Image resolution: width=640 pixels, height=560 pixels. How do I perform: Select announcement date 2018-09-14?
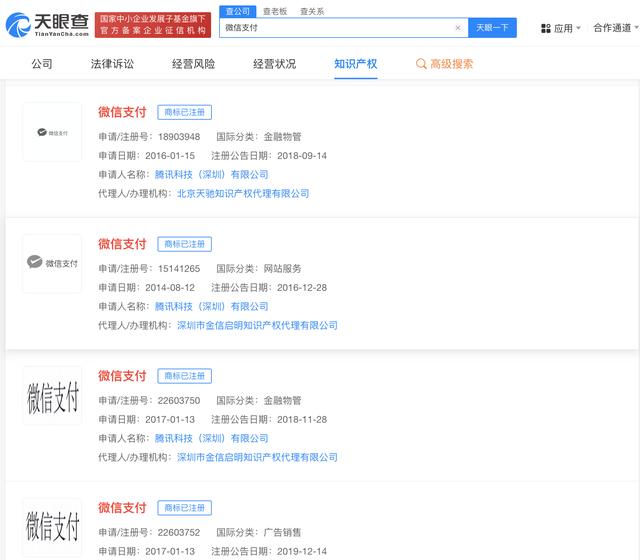click(x=302, y=156)
